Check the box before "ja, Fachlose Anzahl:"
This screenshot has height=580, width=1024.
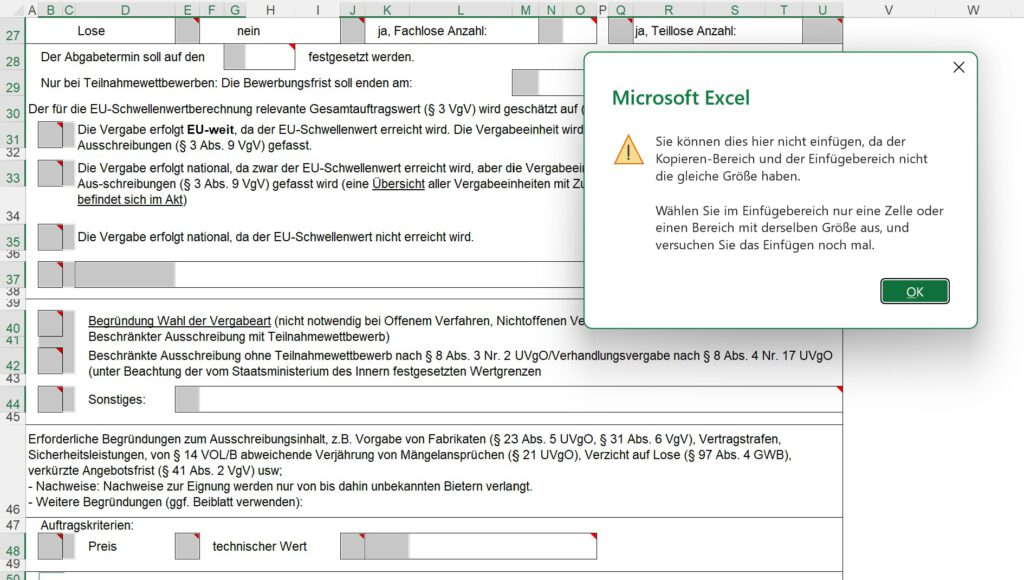pos(352,31)
